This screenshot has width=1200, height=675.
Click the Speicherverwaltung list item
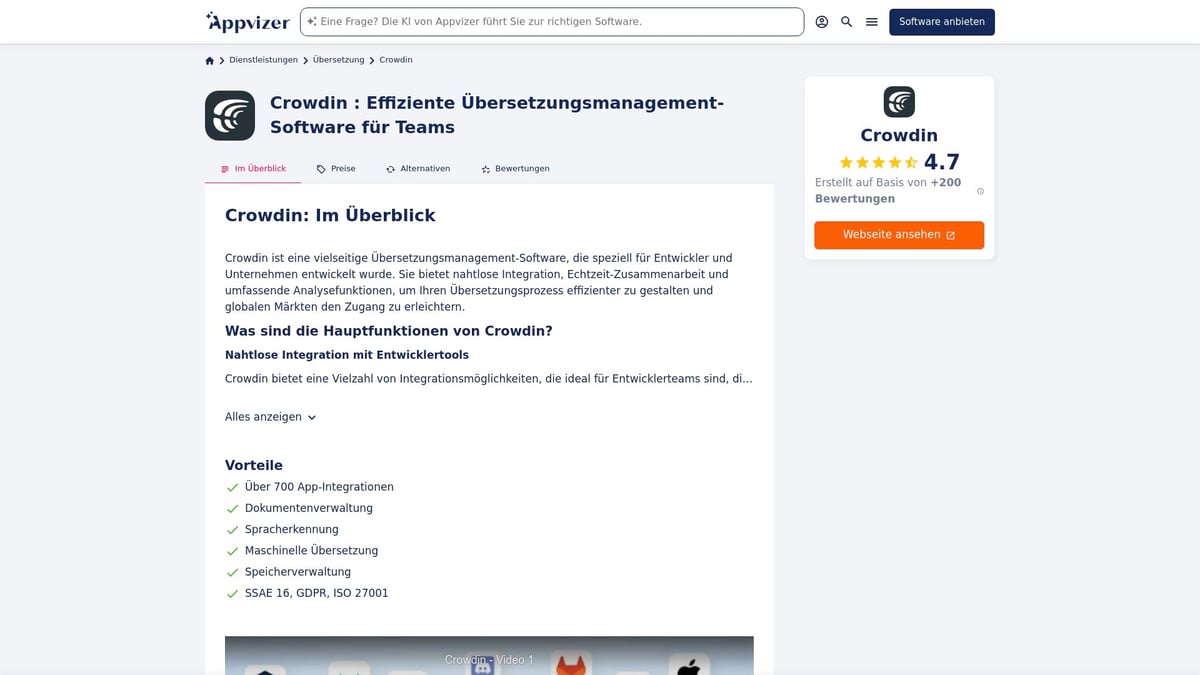[298, 572]
